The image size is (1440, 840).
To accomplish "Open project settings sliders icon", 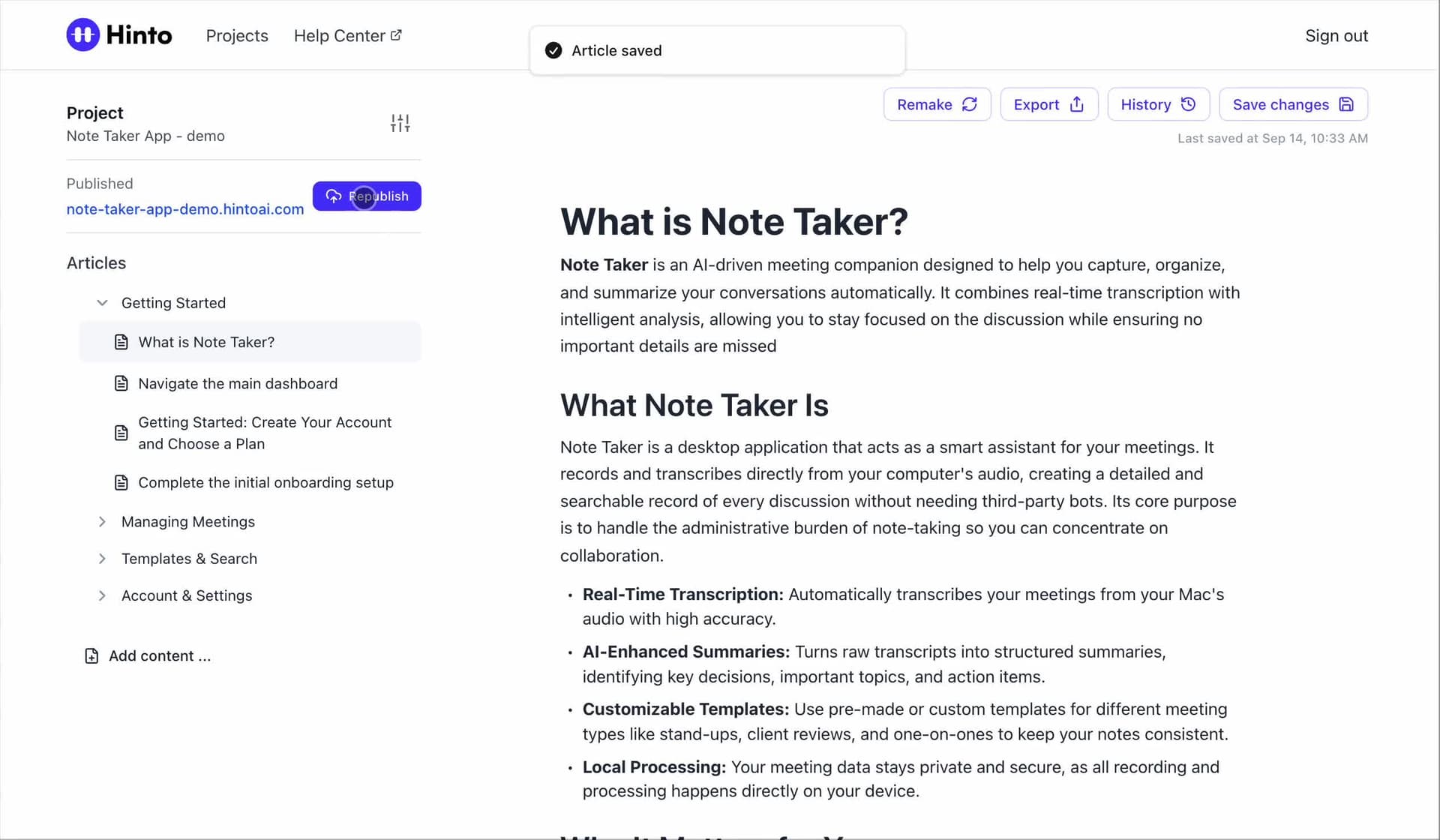I will pos(400,123).
